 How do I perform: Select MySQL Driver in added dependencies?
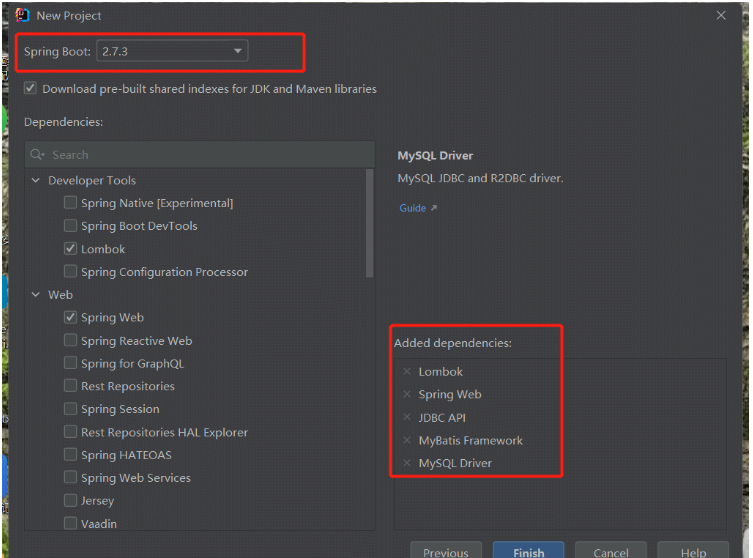pyautogui.click(x=455, y=463)
